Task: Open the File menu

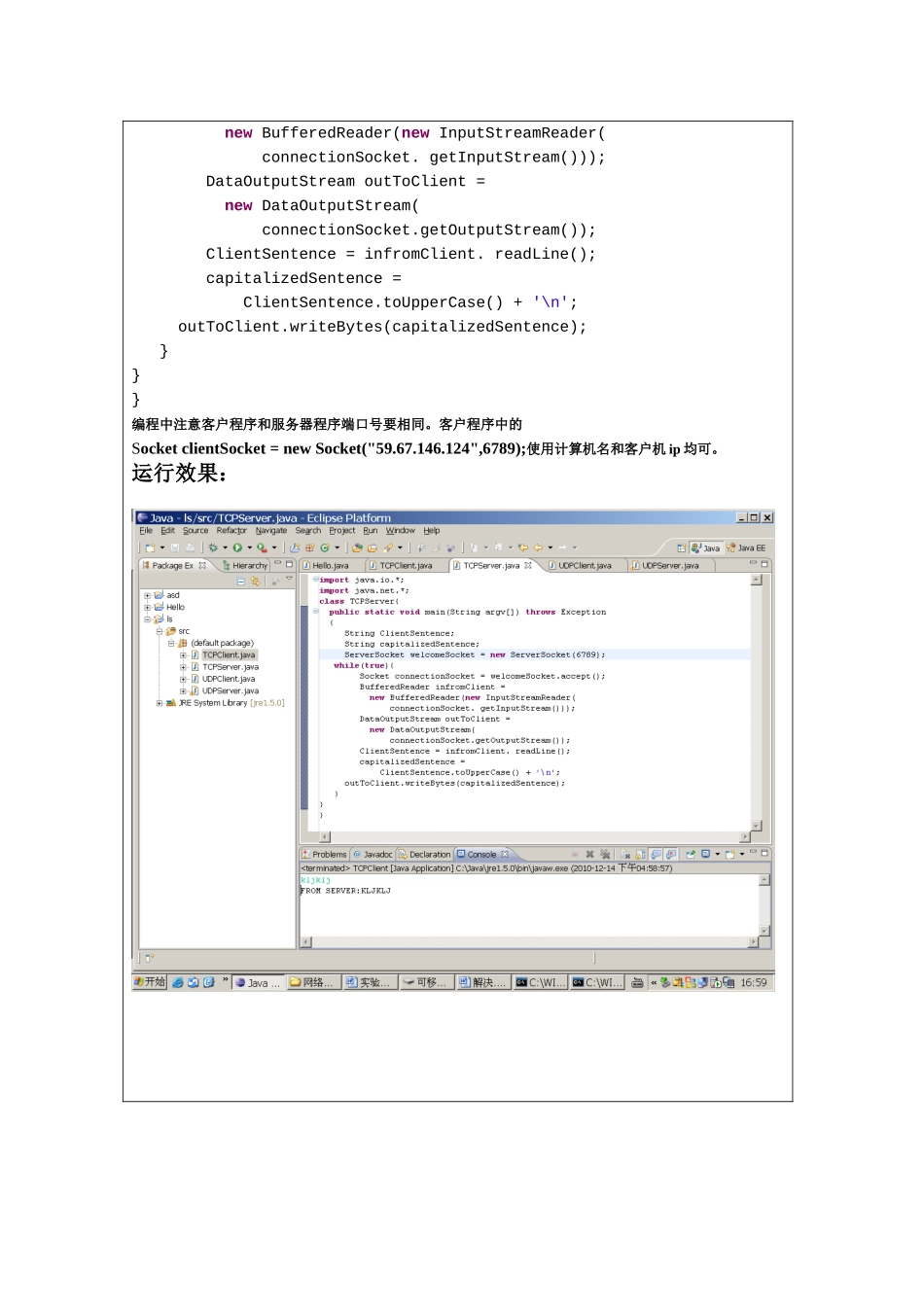Action: [146, 531]
